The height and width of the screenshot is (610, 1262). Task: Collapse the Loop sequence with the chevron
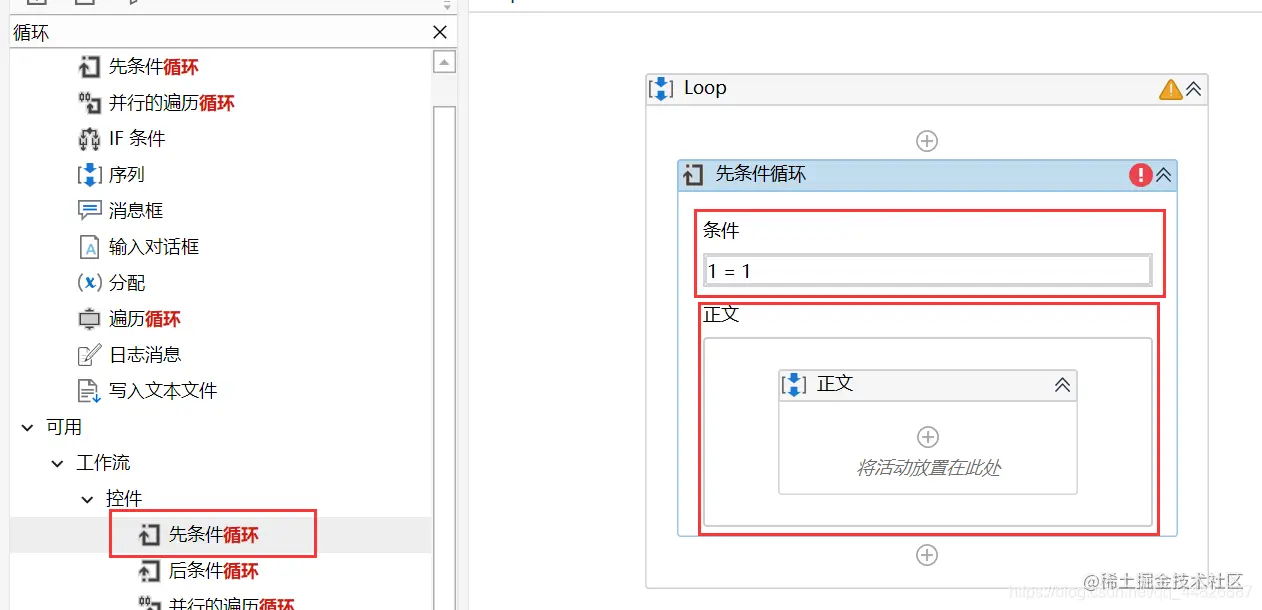[1193, 89]
